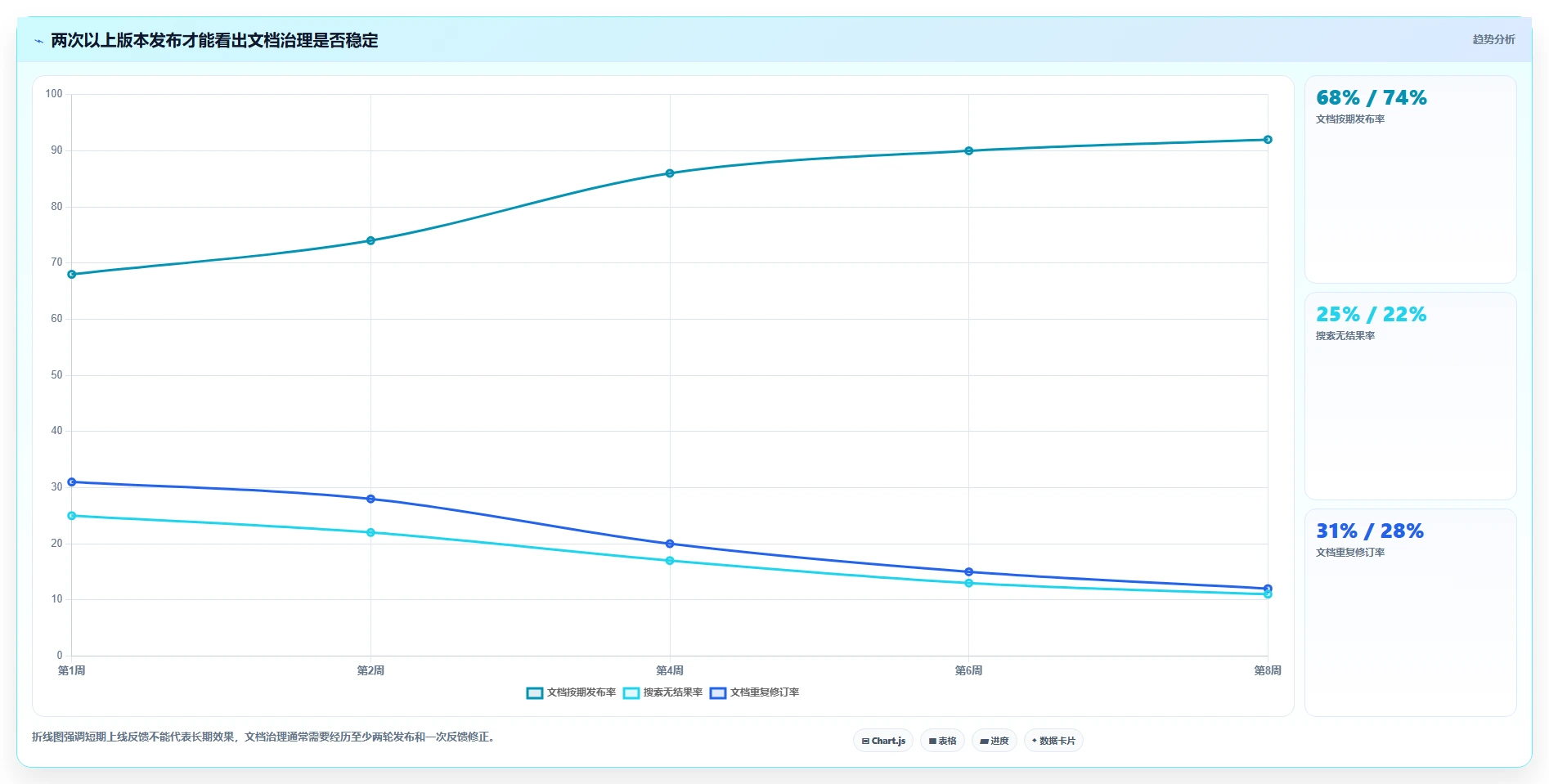The width and height of the screenshot is (1549, 784).
Task: Open the 31% / 28% stat card
Action: pos(1410,613)
